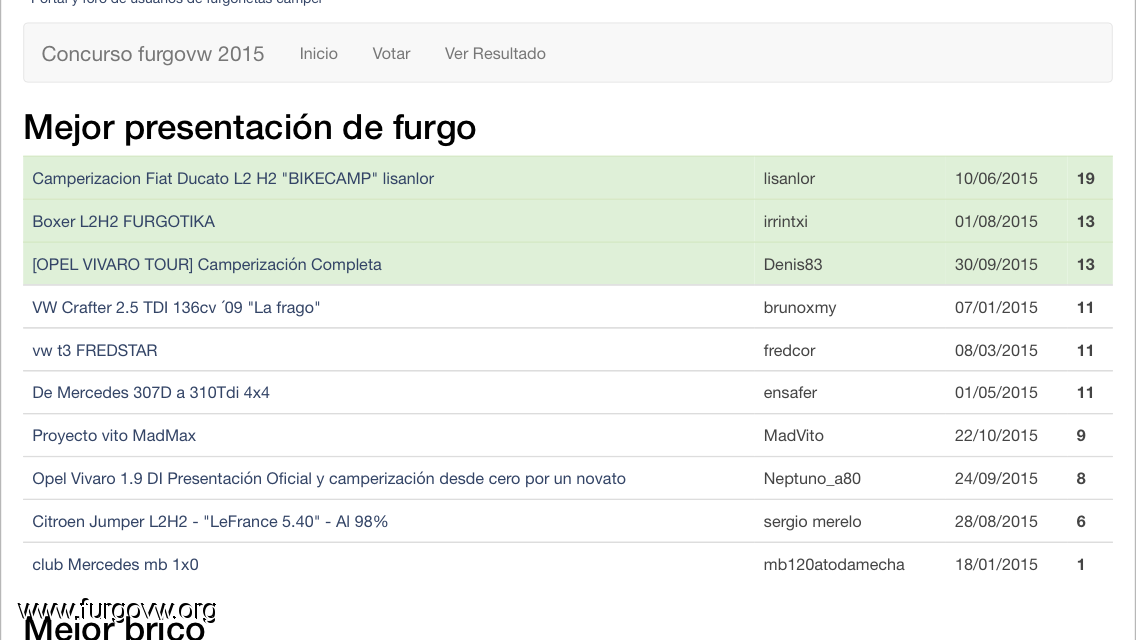Click the vote count 9 for MadVito

(1081, 435)
